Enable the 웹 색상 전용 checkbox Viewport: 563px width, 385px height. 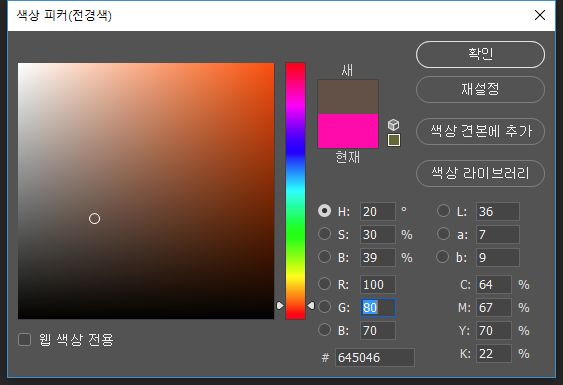pos(24,339)
